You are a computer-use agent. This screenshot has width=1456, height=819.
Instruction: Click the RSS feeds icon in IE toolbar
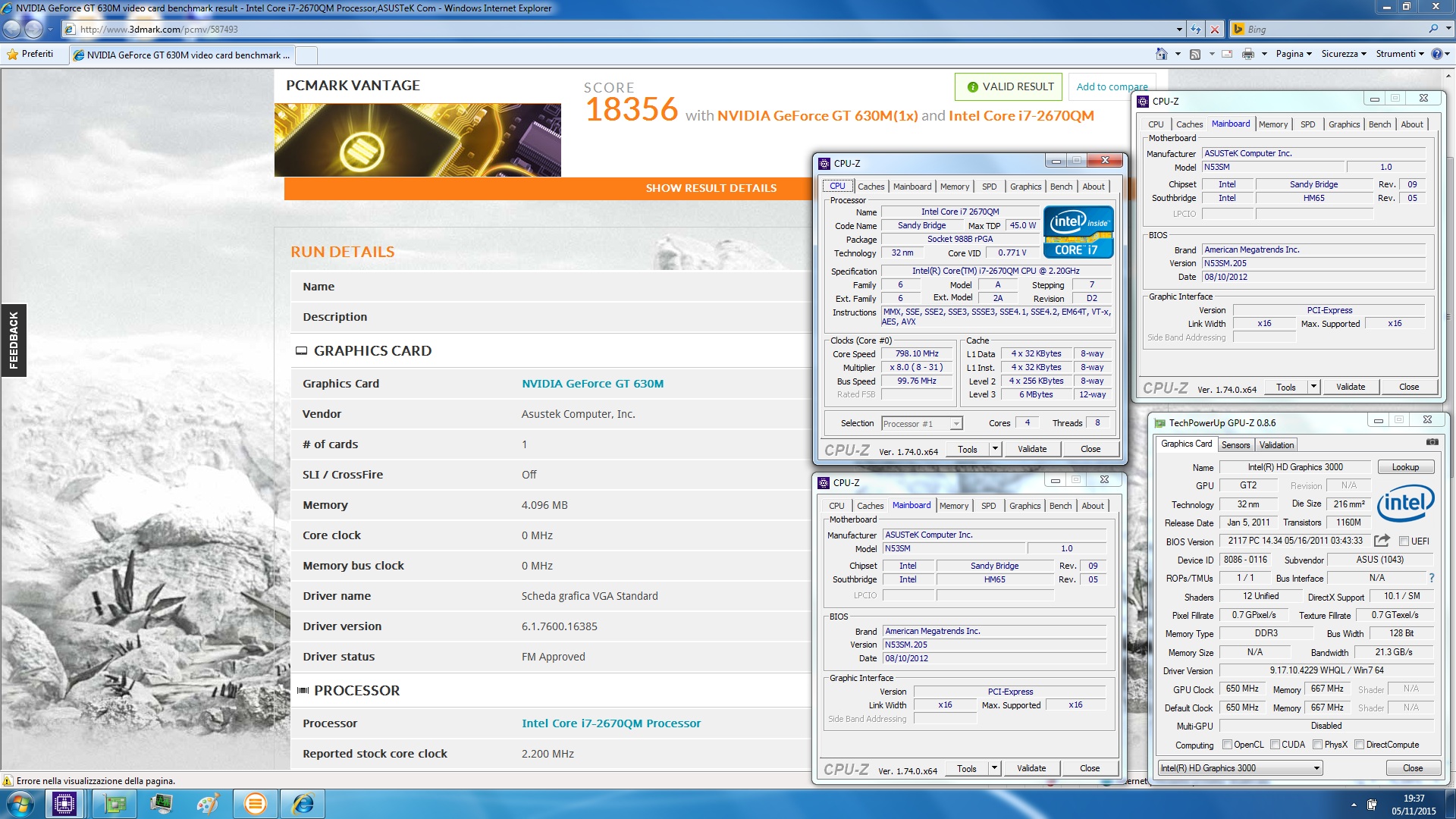coord(1195,54)
